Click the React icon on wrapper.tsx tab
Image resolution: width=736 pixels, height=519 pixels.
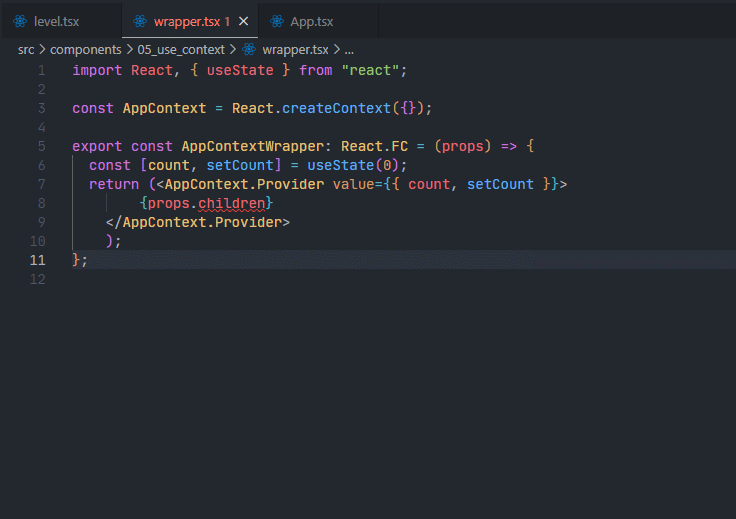[x=139, y=21]
